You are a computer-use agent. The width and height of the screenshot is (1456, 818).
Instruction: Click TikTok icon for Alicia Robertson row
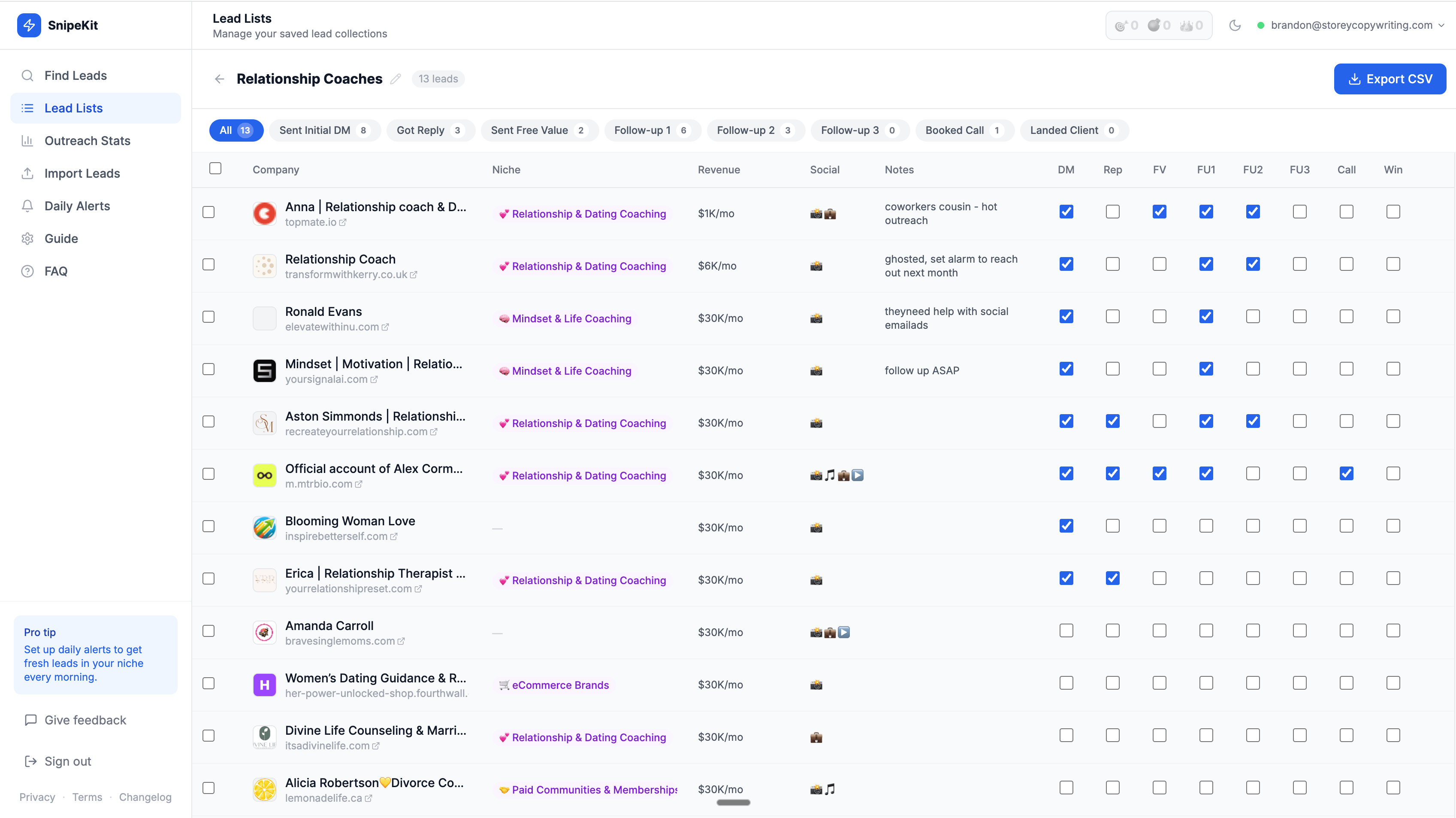click(830, 789)
